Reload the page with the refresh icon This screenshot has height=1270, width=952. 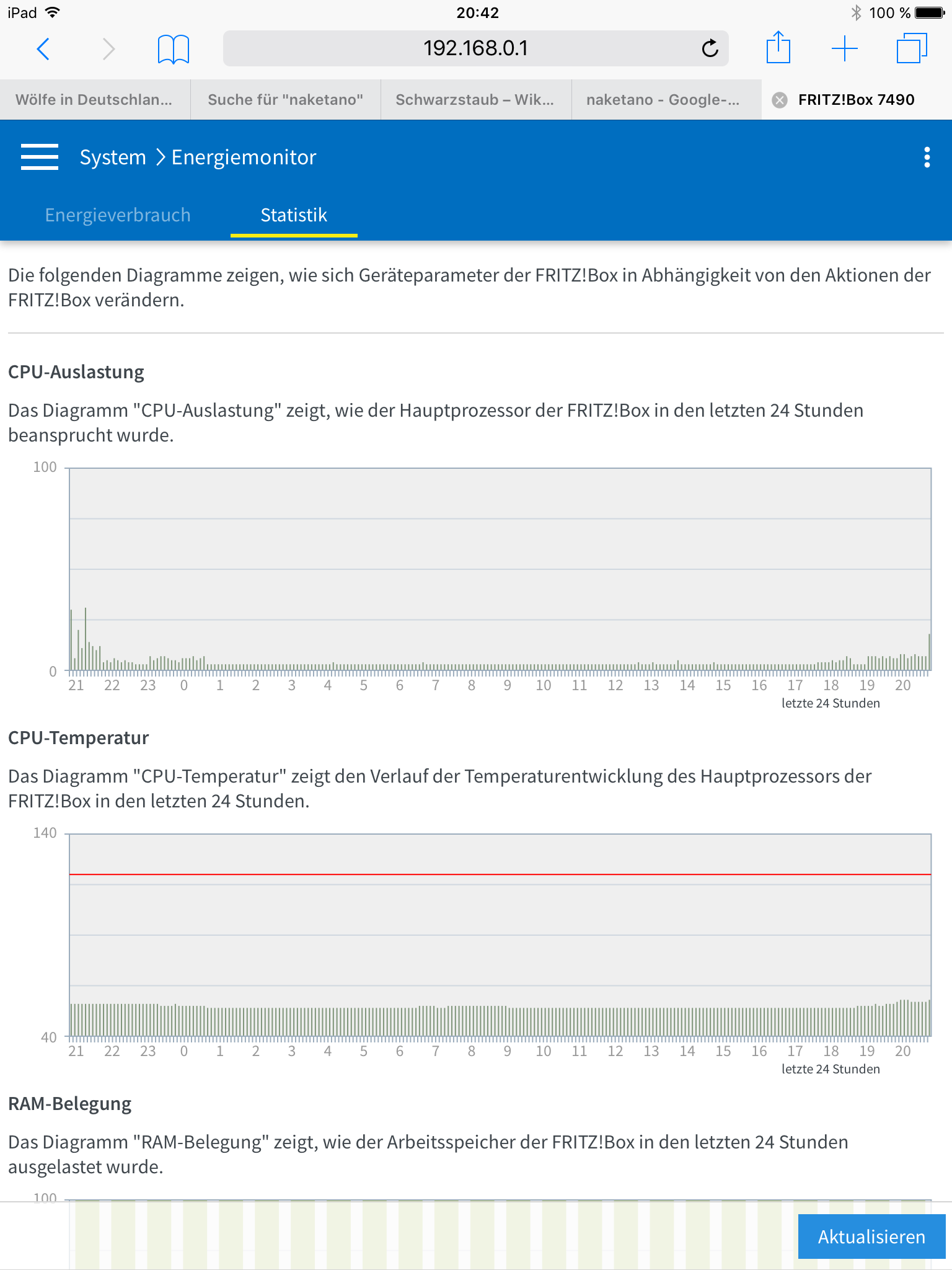pos(710,48)
